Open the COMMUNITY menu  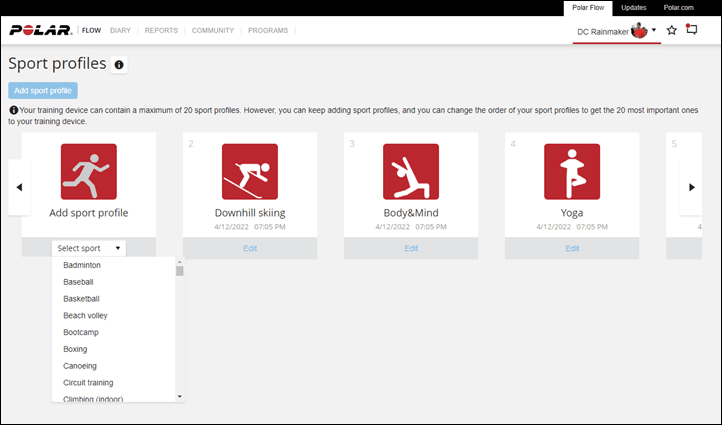click(x=213, y=30)
